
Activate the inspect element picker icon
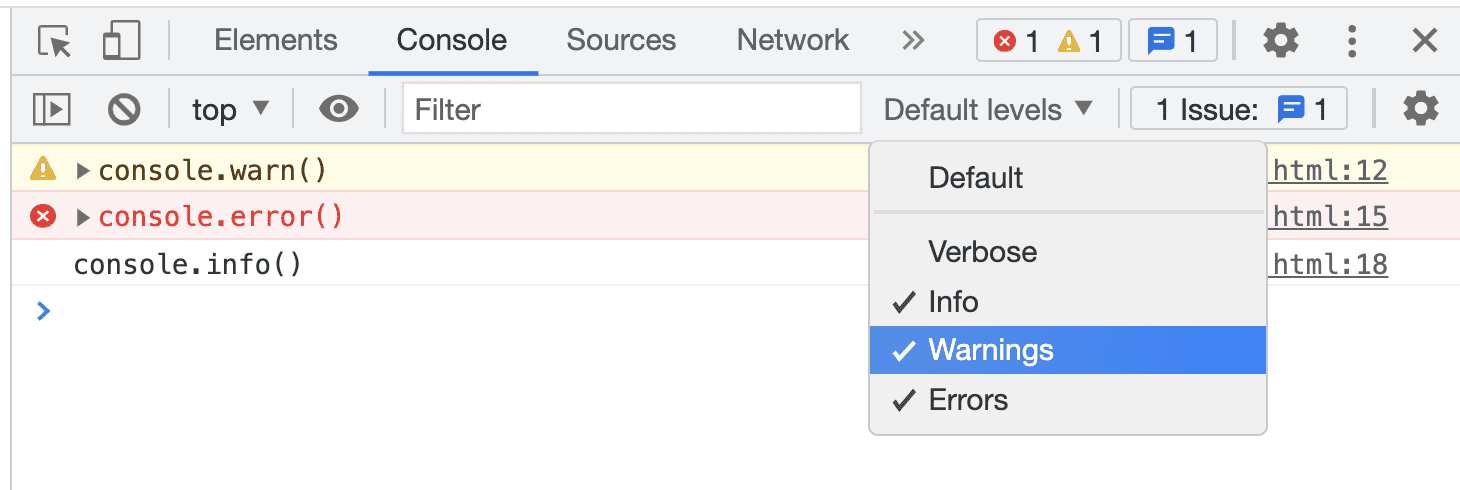[x=55, y=41]
